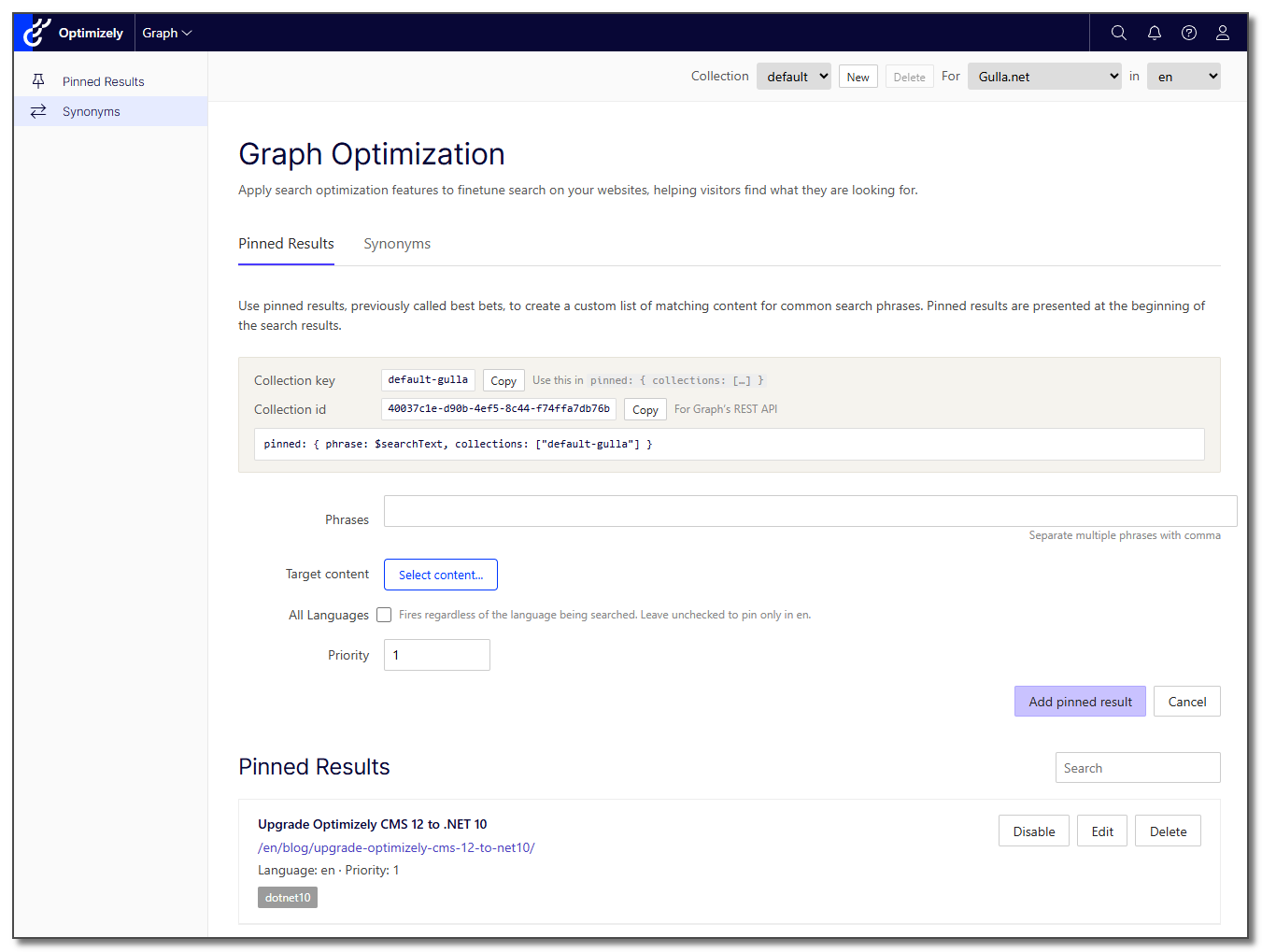
Task: Delete the Upgrade Optimizely CMS pinned result
Action: click(1168, 831)
